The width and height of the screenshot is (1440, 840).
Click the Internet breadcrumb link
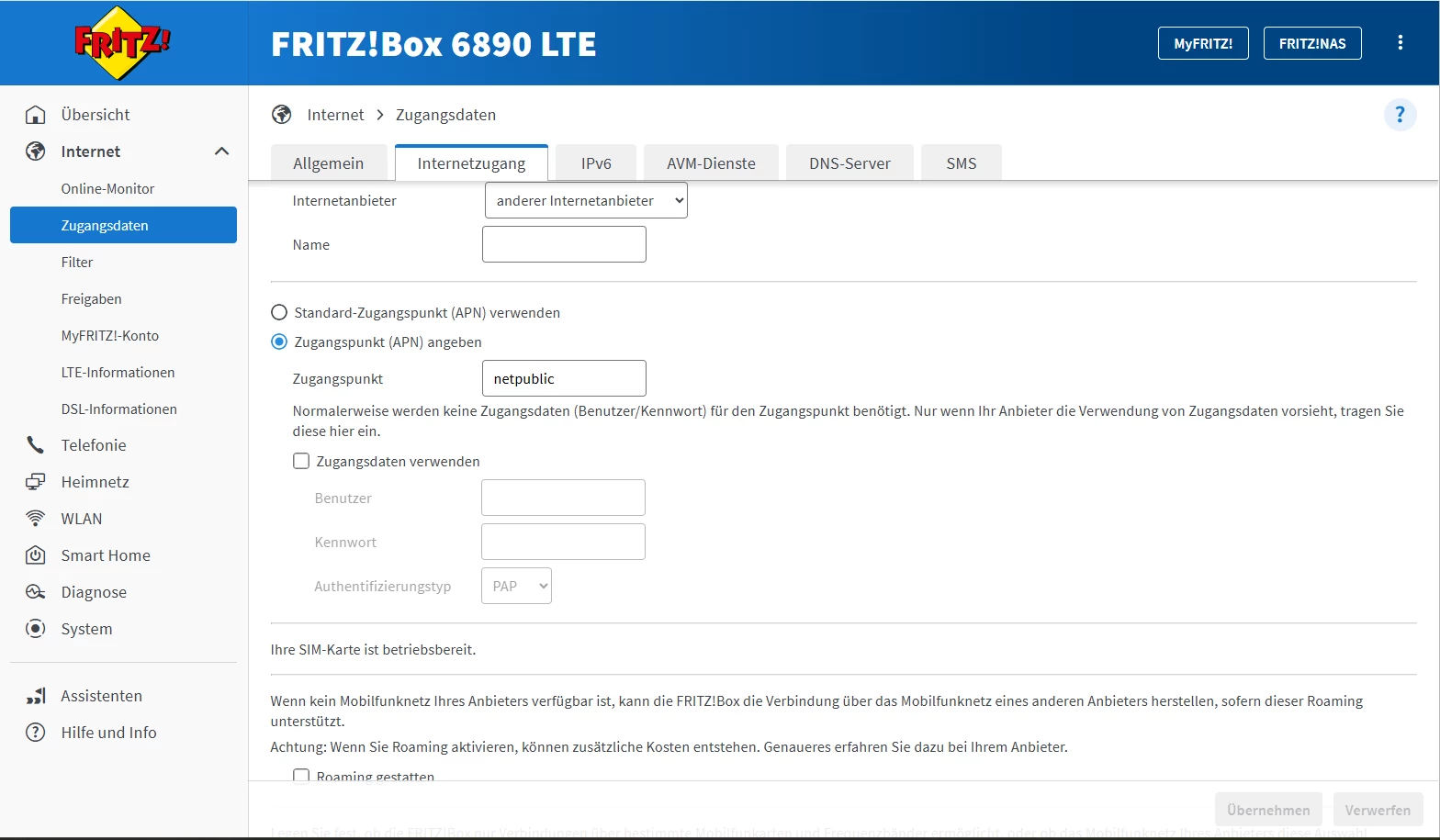point(335,115)
